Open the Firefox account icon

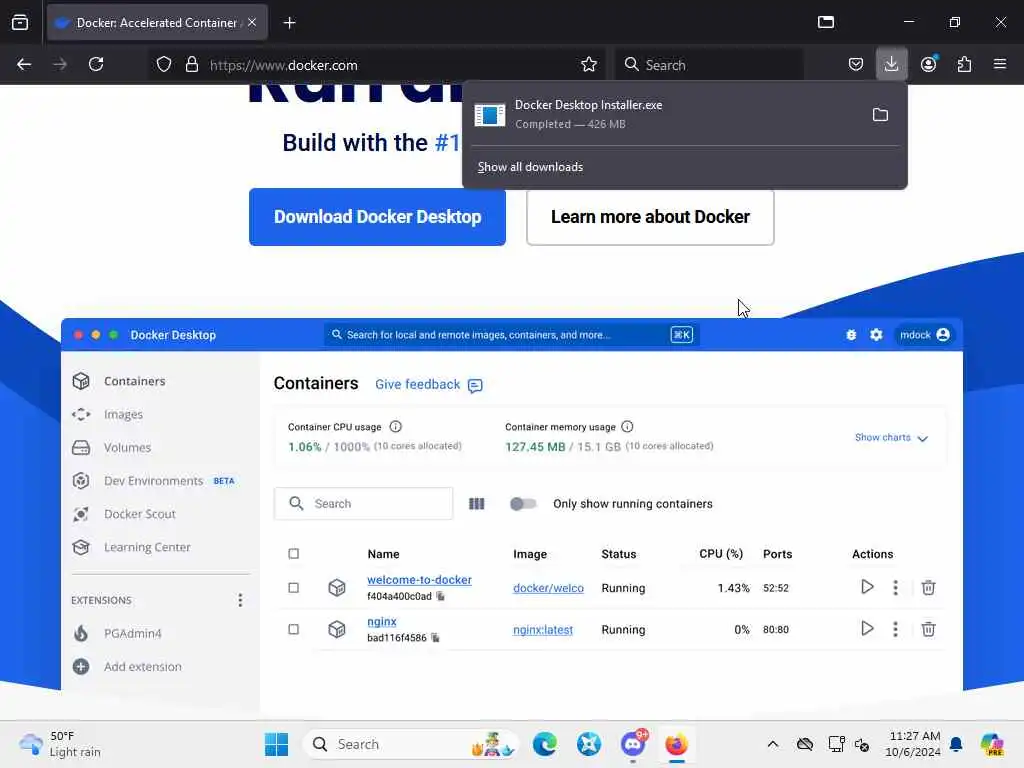(929, 65)
